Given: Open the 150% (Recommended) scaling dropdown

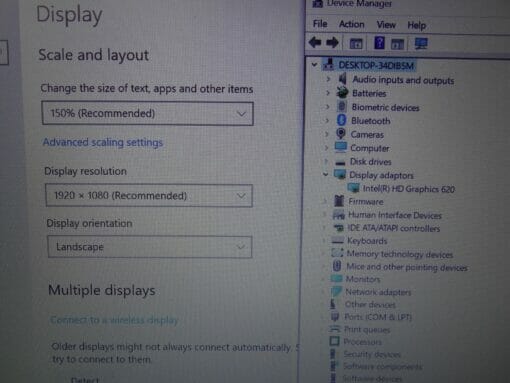Looking at the screenshot, I should tap(148, 113).
